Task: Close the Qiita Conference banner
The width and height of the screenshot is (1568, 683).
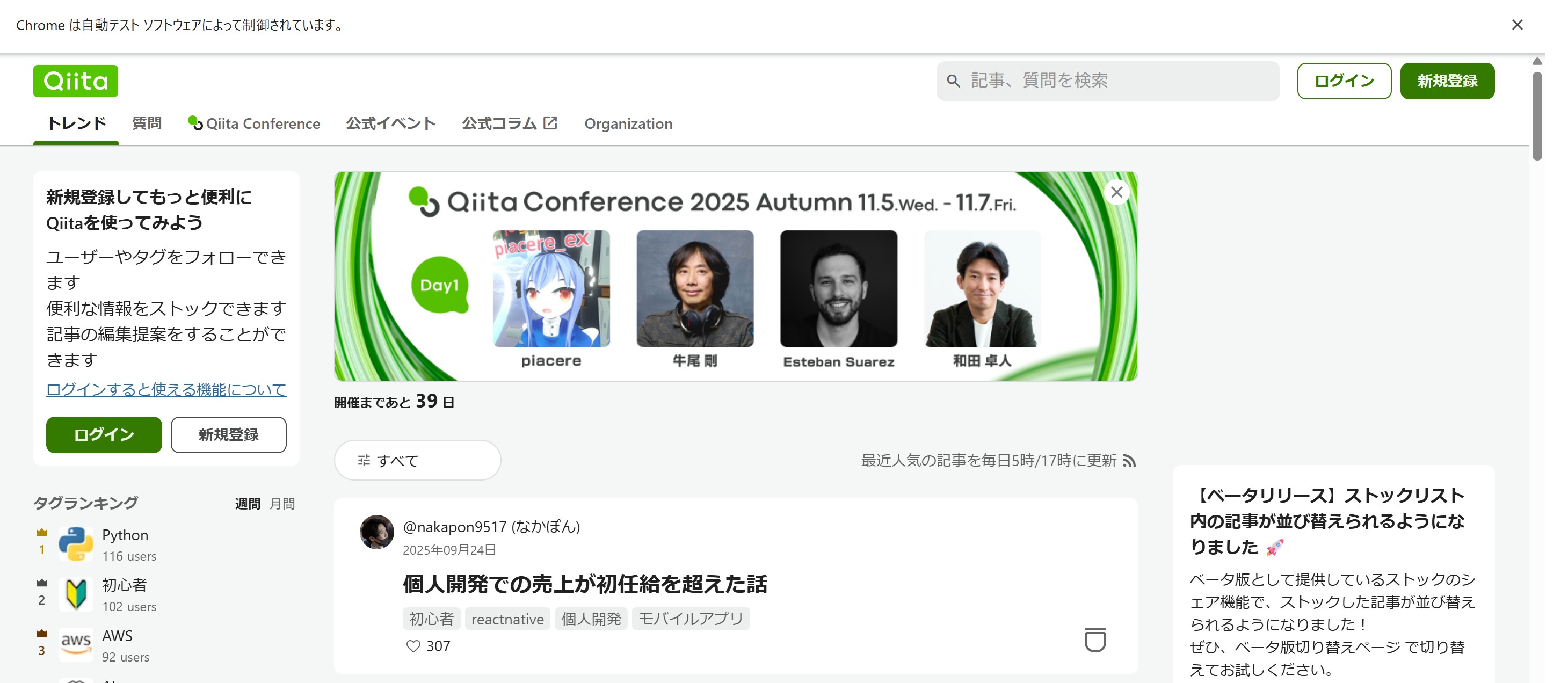Action: (x=1116, y=193)
